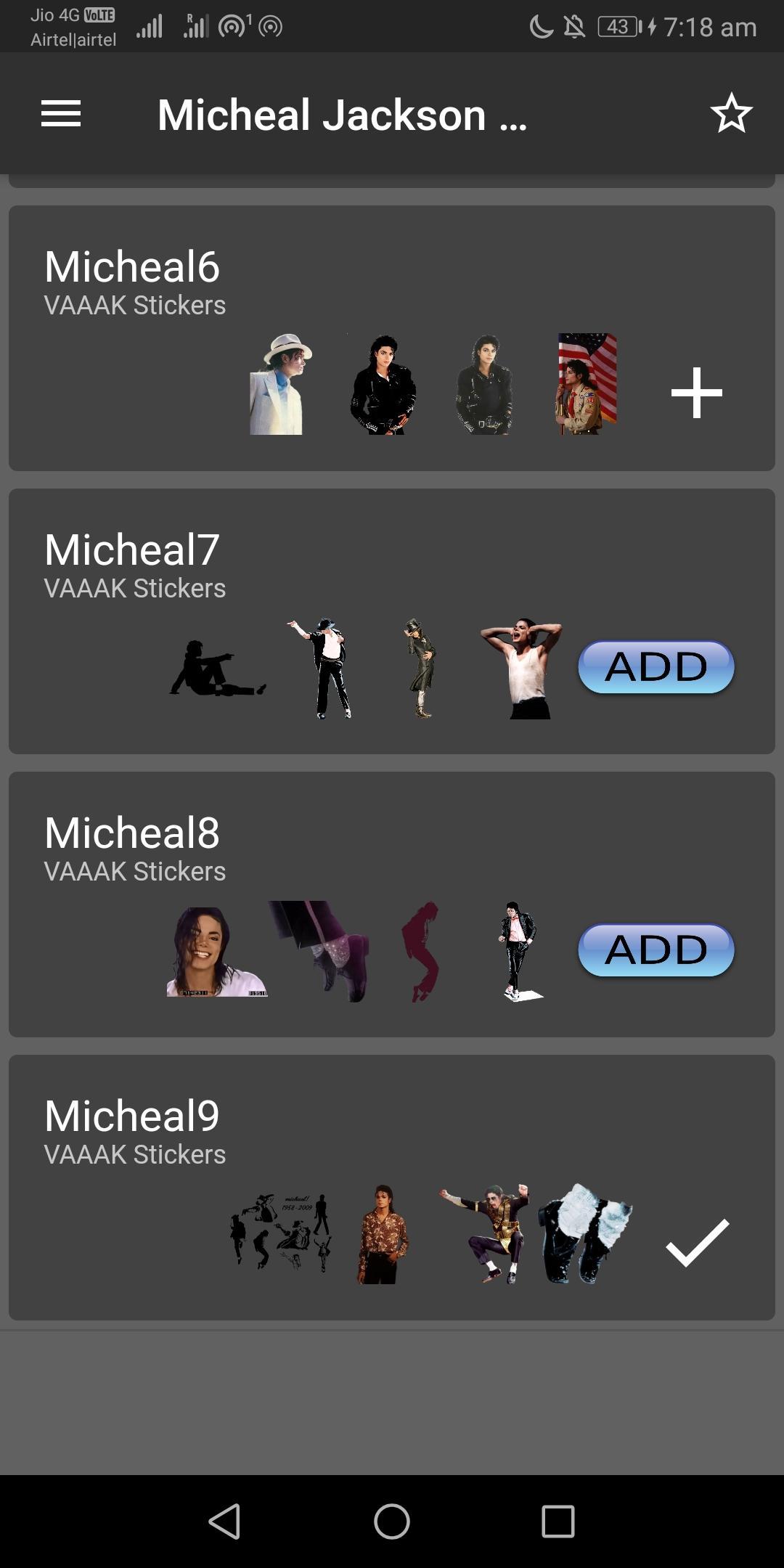784x1568 pixels.
Task: Tap sitting silhouette sticker in Micheal7
Action: point(217,667)
